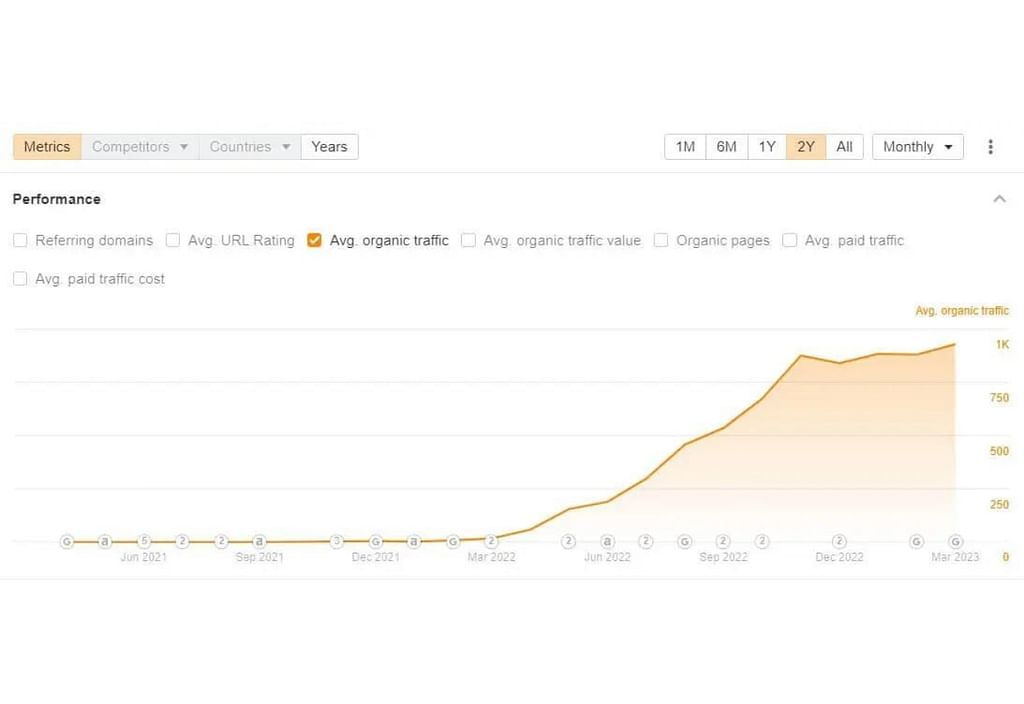This screenshot has height=704, width=1024.
Task: Click the first G update marker on timeline
Action: coord(67,541)
